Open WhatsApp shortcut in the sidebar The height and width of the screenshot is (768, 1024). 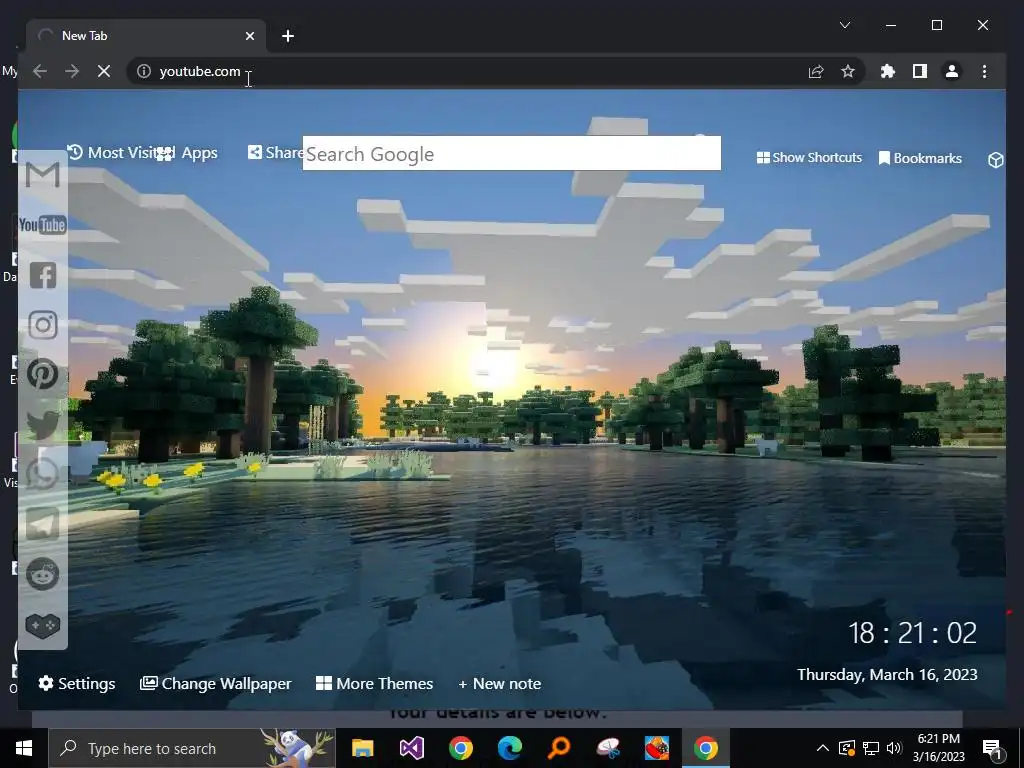click(x=42, y=474)
